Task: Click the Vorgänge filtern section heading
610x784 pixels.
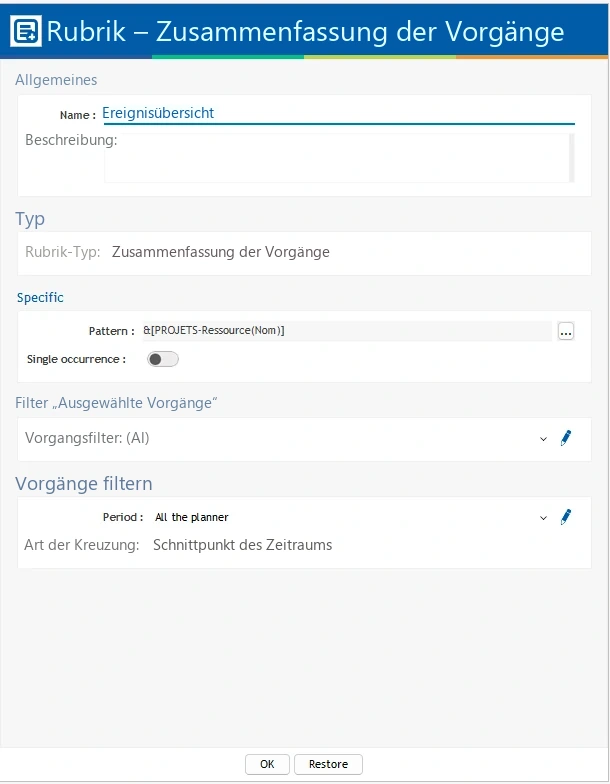Action: coord(84,484)
